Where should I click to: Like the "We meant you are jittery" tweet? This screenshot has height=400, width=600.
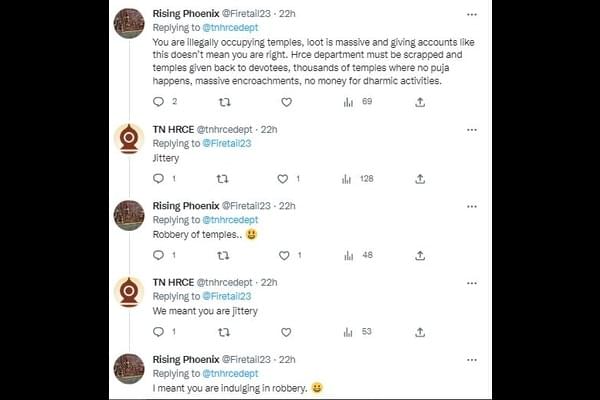286,331
